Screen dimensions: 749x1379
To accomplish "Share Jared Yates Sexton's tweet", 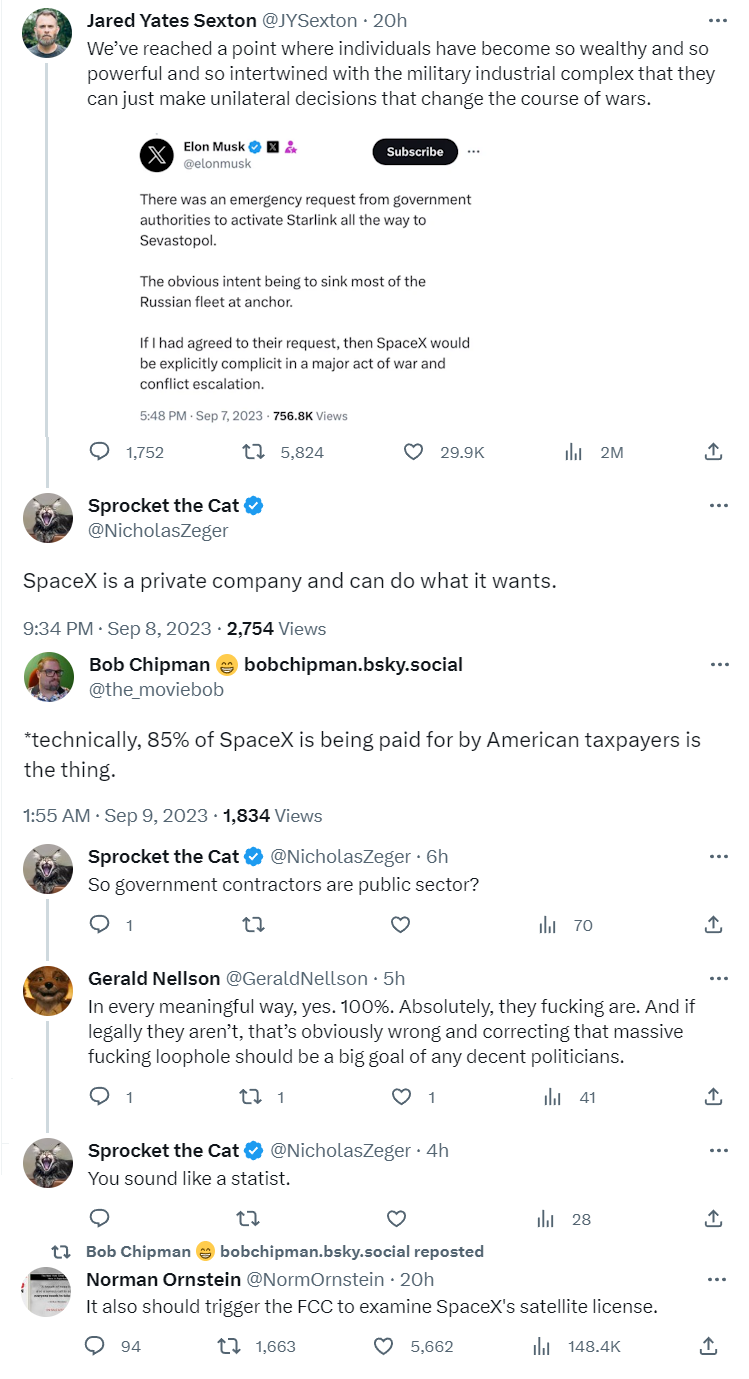I will click(713, 452).
